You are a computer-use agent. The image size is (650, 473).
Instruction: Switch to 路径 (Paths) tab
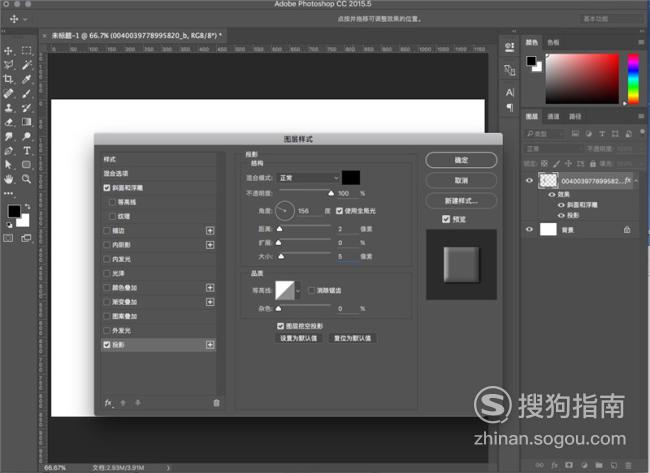[575, 116]
